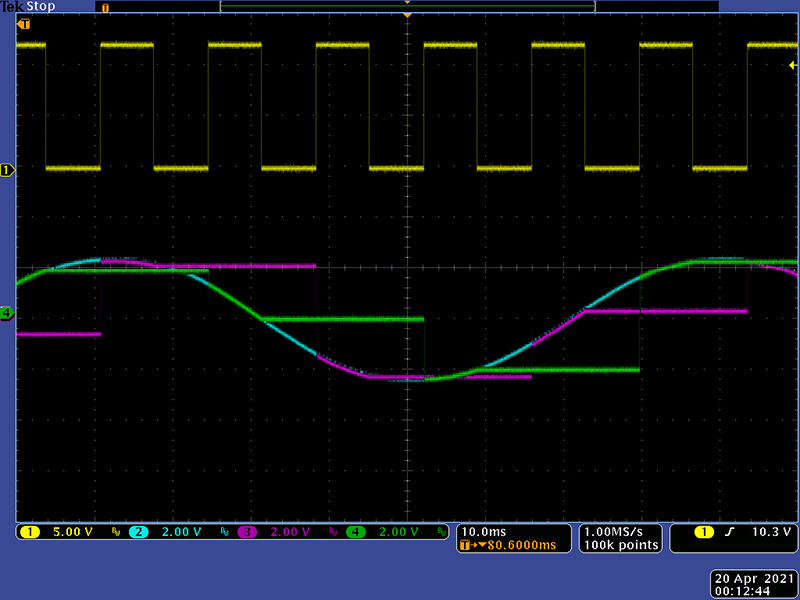Click the waveform record overview bar at top
800x600 pixels.
point(407,6)
